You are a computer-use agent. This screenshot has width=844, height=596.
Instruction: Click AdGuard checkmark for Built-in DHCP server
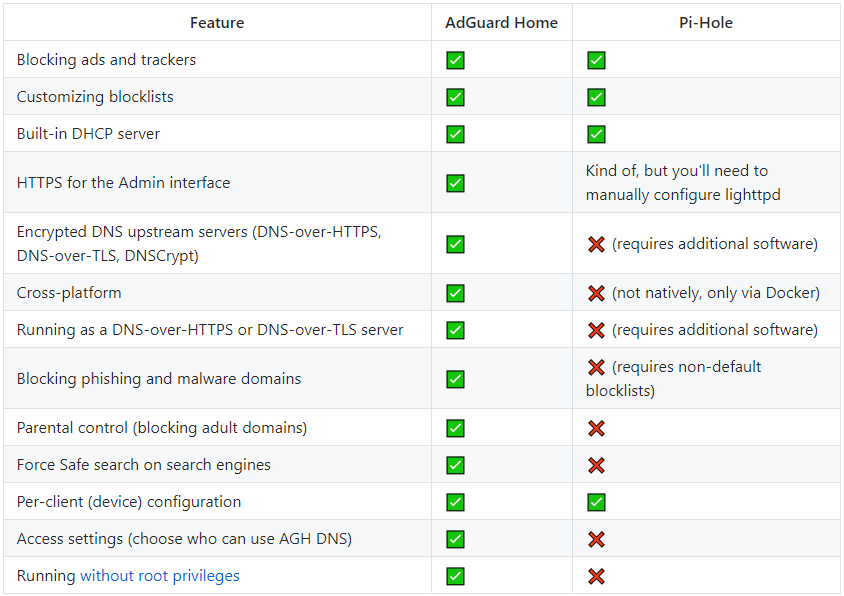point(455,134)
